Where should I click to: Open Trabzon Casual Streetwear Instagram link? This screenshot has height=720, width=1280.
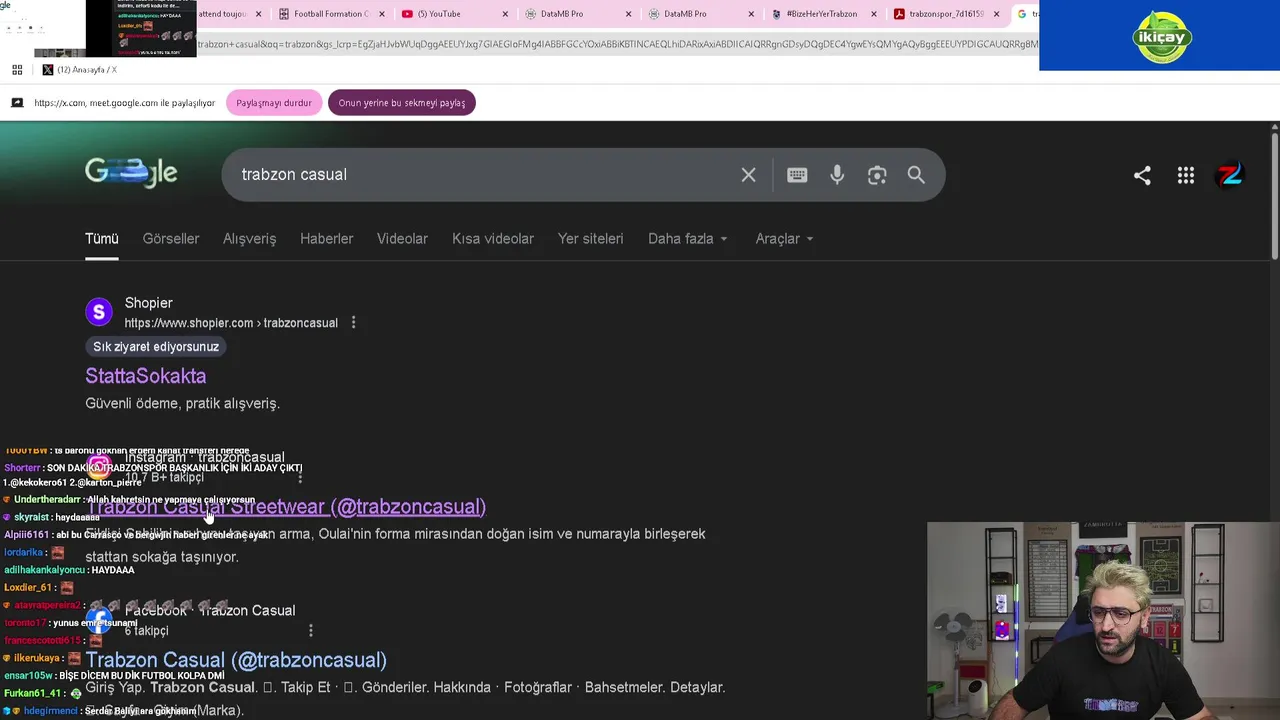click(286, 507)
